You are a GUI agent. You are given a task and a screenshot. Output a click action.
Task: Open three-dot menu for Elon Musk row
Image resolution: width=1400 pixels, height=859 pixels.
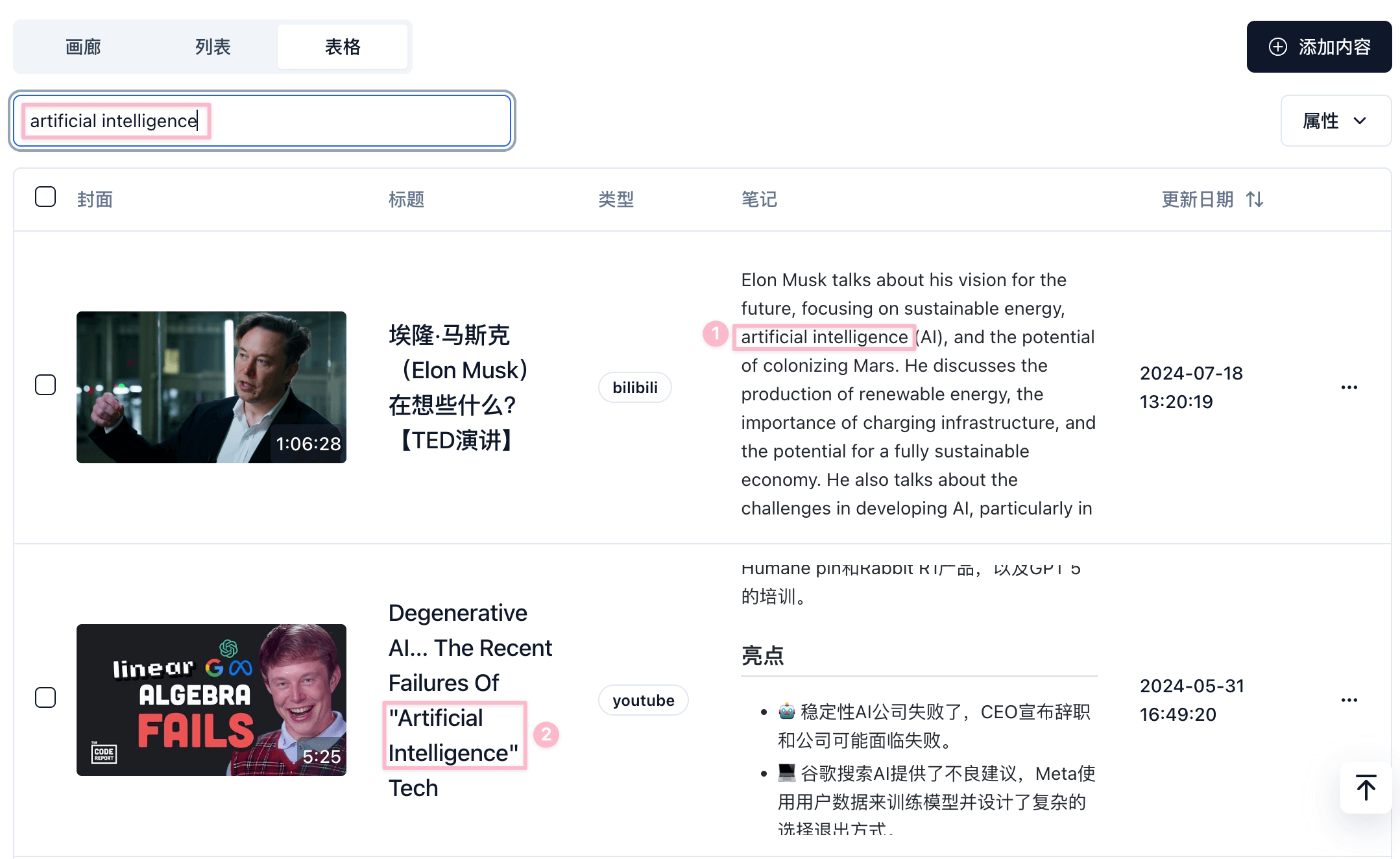(x=1349, y=387)
